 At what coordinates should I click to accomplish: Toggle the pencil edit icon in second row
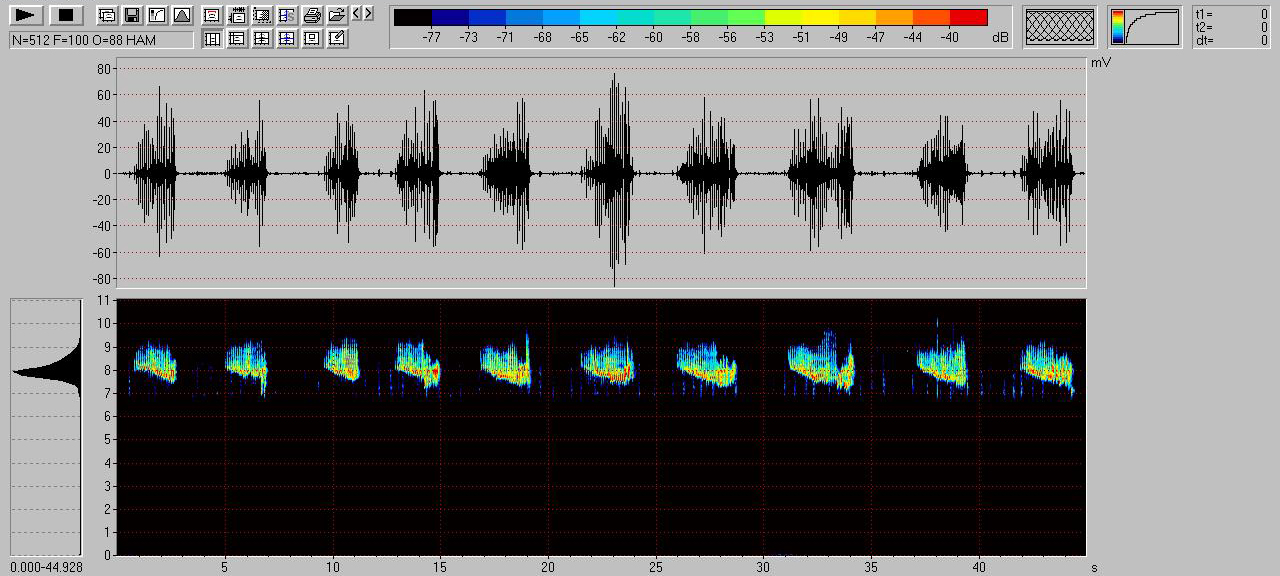click(x=337, y=38)
